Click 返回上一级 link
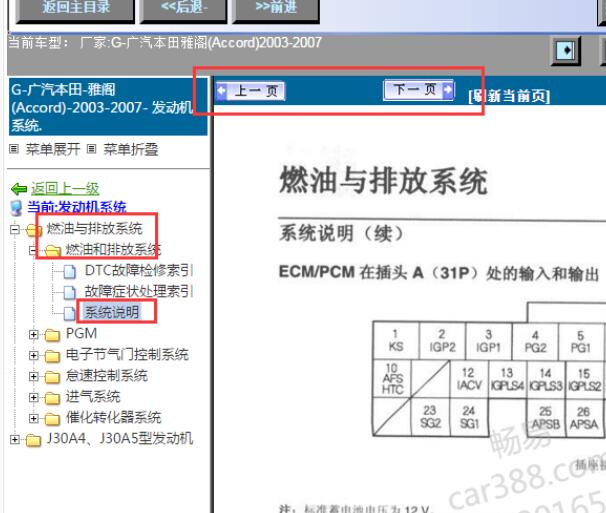 coord(65,189)
